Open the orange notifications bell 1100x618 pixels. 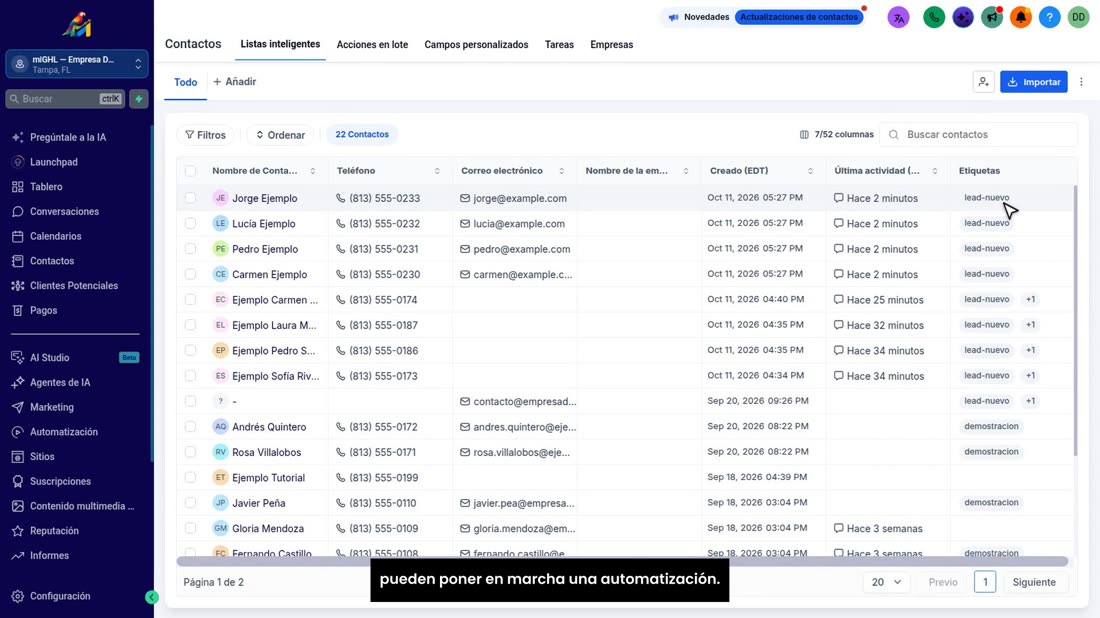1021,17
